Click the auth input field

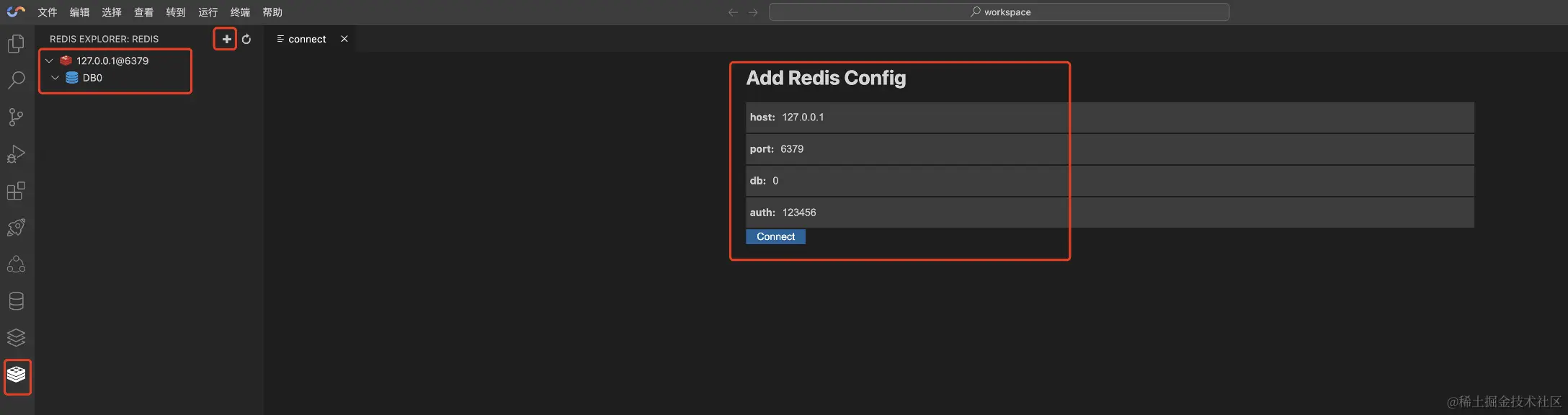coord(1110,212)
